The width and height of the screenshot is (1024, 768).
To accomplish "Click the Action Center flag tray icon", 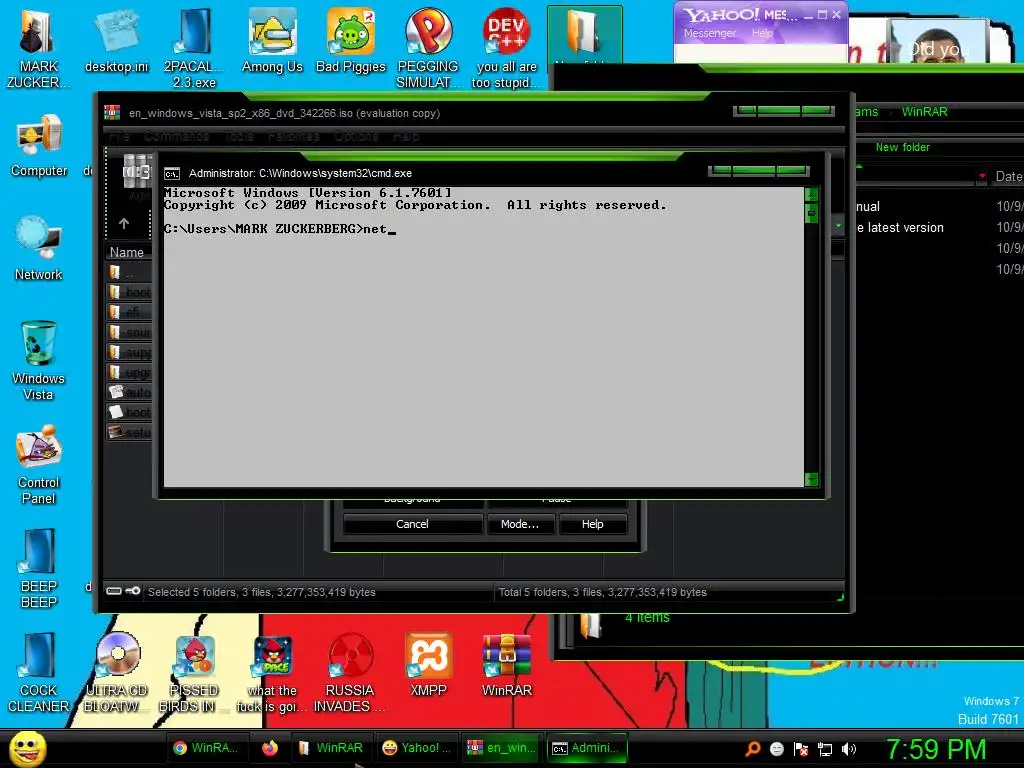I will tap(801, 749).
